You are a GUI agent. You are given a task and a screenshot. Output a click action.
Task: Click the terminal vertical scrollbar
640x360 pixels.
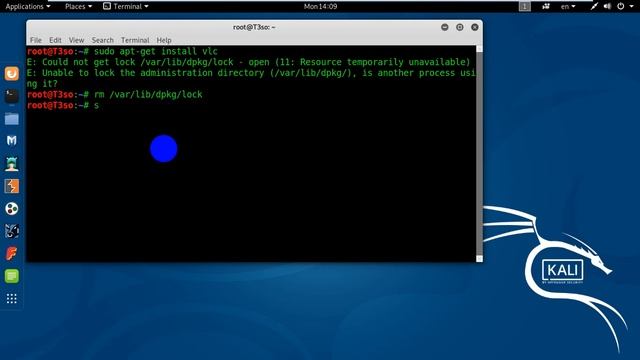click(x=479, y=153)
